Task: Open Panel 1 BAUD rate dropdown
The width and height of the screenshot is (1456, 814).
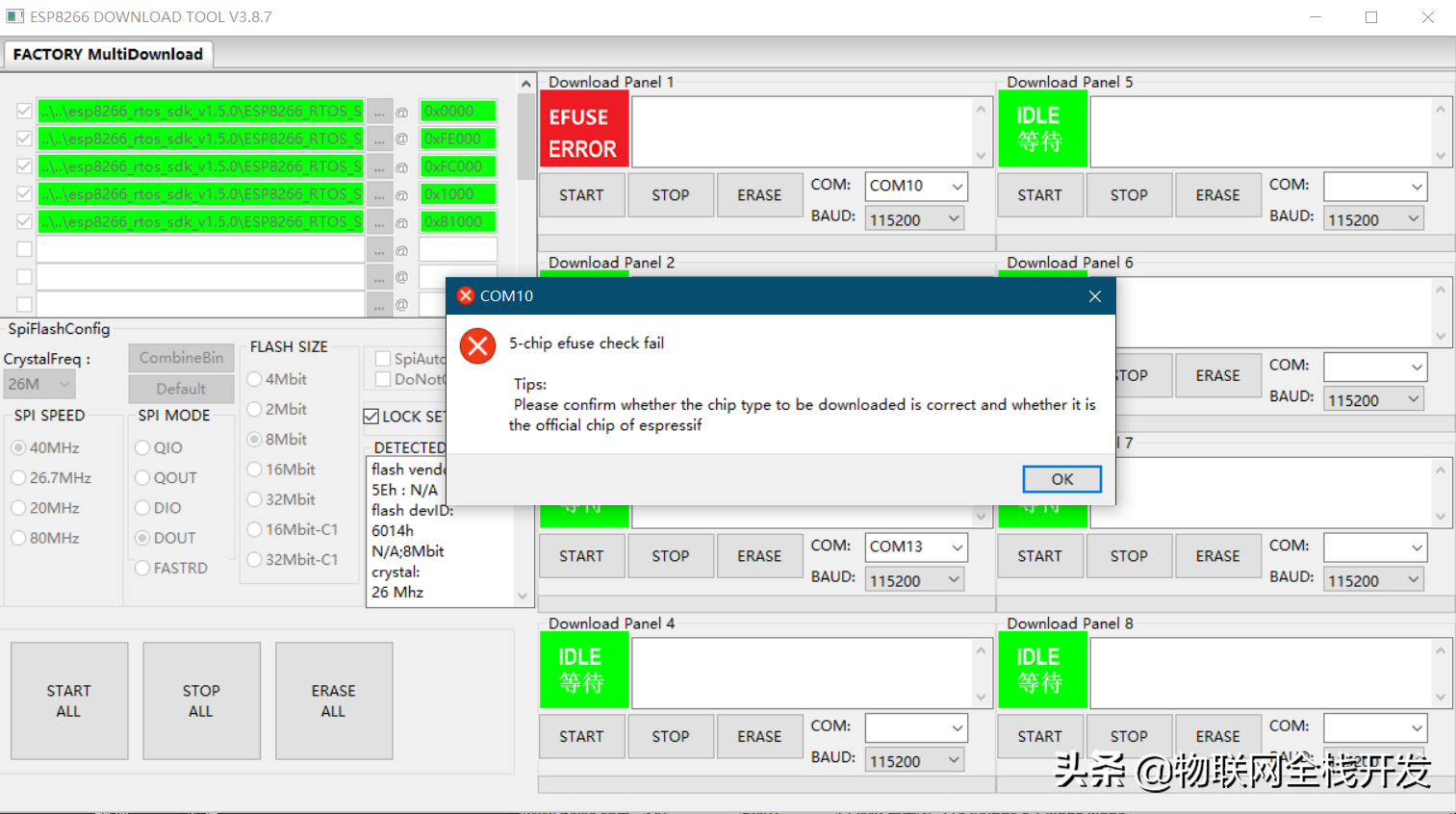Action: 914,219
